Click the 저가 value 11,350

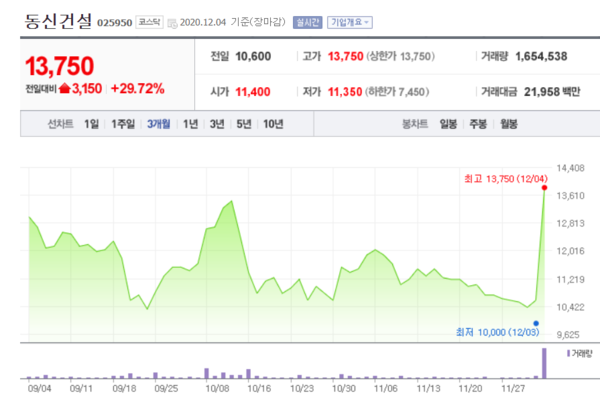tap(345, 92)
